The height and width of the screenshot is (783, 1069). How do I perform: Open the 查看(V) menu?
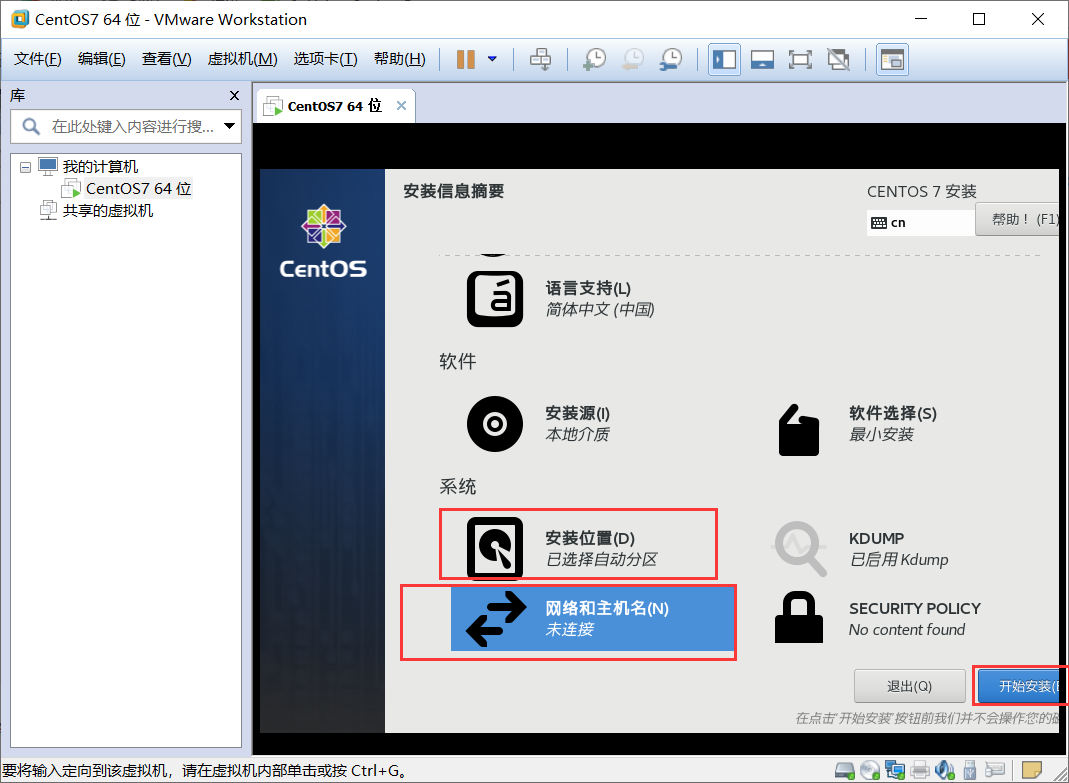(166, 59)
